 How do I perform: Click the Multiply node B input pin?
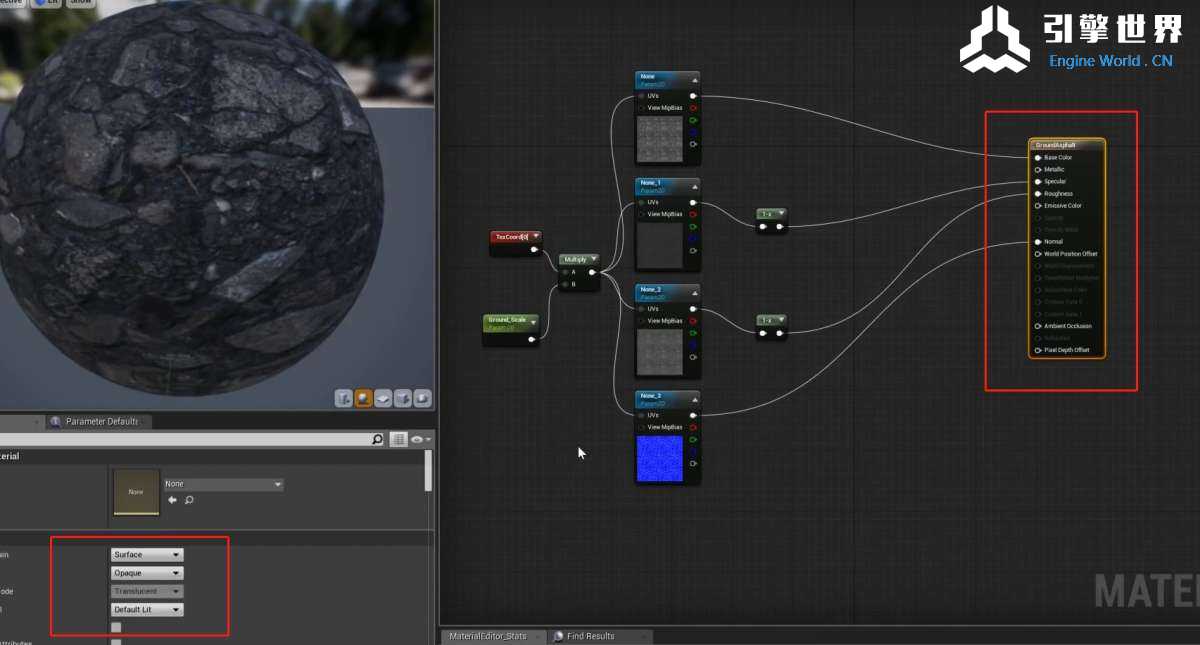coord(565,284)
